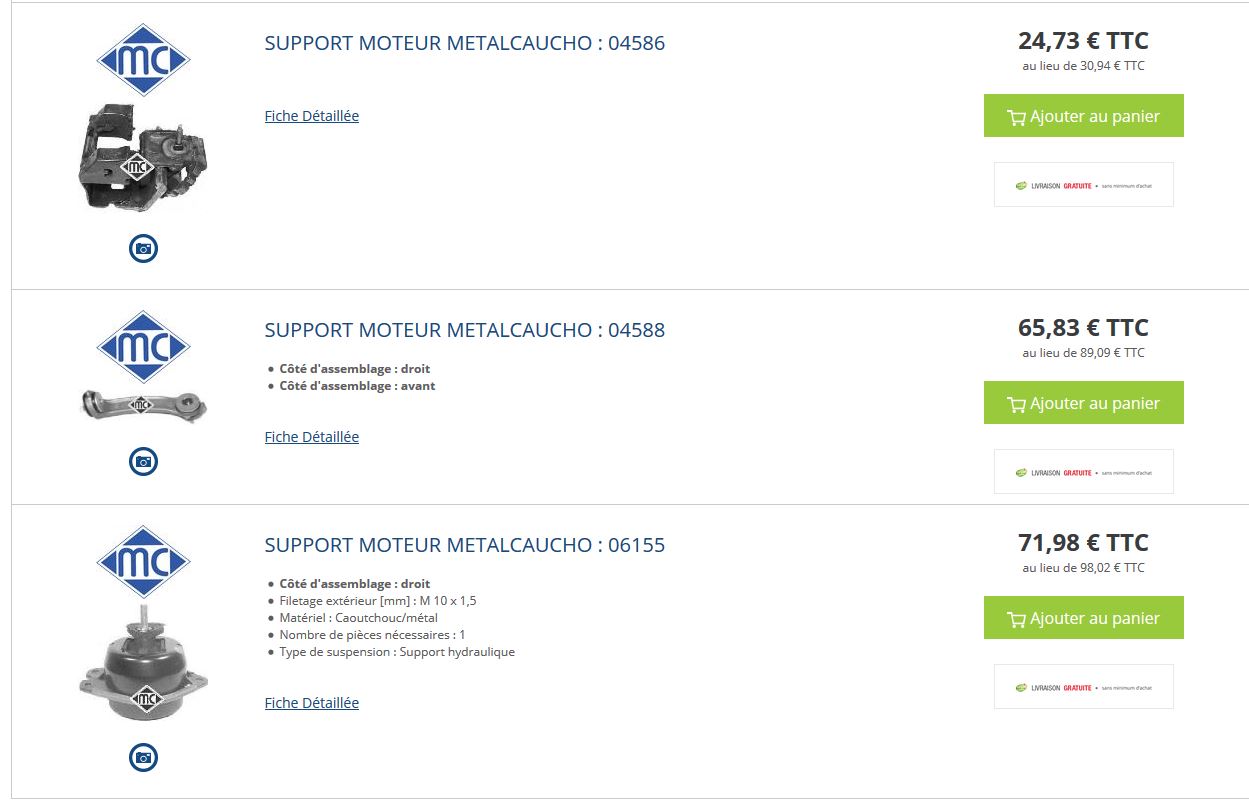Image resolution: width=1249 pixels, height=802 pixels.
Task: Click Metalcaucho logo above product 04586
Action: click(143, 60)
